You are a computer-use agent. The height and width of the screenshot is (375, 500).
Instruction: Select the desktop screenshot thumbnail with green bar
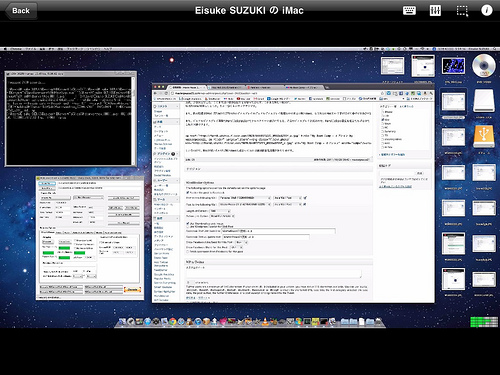click(x=453, y=244)
